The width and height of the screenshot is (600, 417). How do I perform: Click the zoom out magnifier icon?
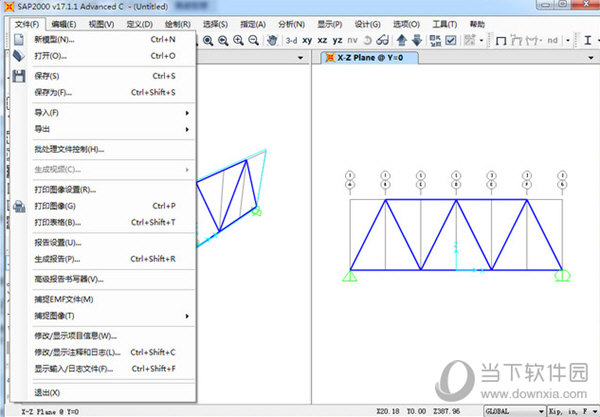(x=253, y=40)
